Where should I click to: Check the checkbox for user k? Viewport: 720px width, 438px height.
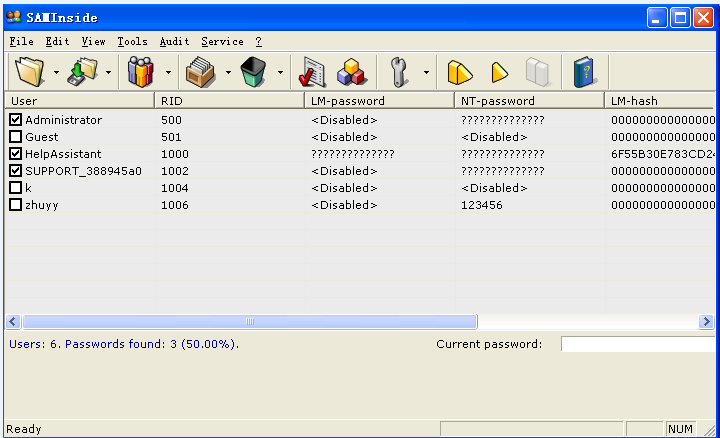(x=16, y=188)
